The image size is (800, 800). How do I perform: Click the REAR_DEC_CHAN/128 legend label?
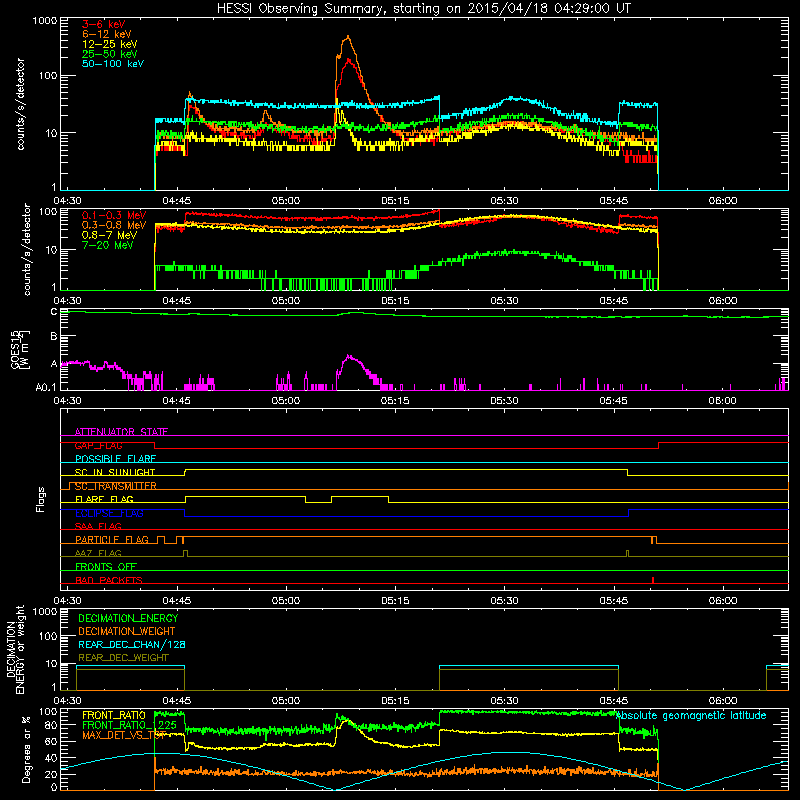tap(132, 644)
